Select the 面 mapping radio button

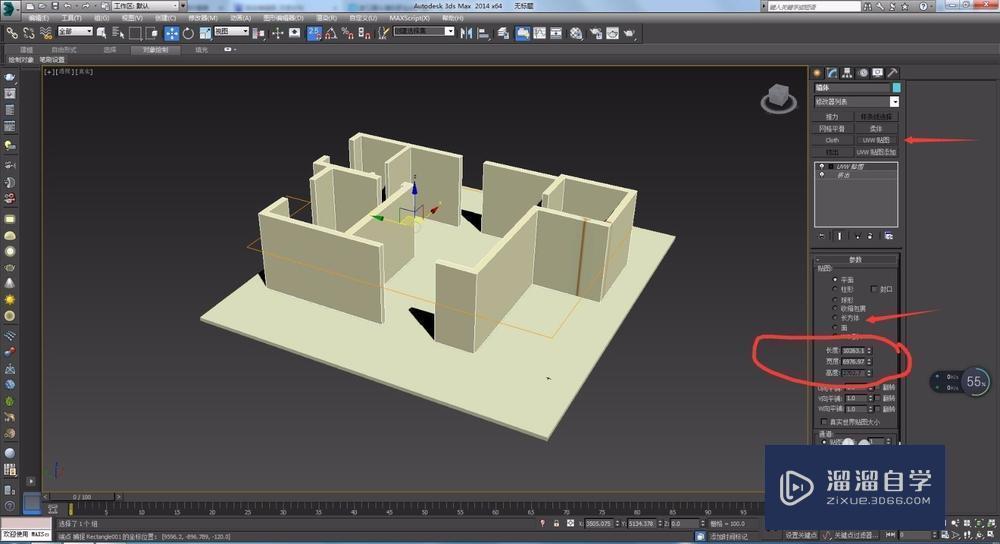835,327
